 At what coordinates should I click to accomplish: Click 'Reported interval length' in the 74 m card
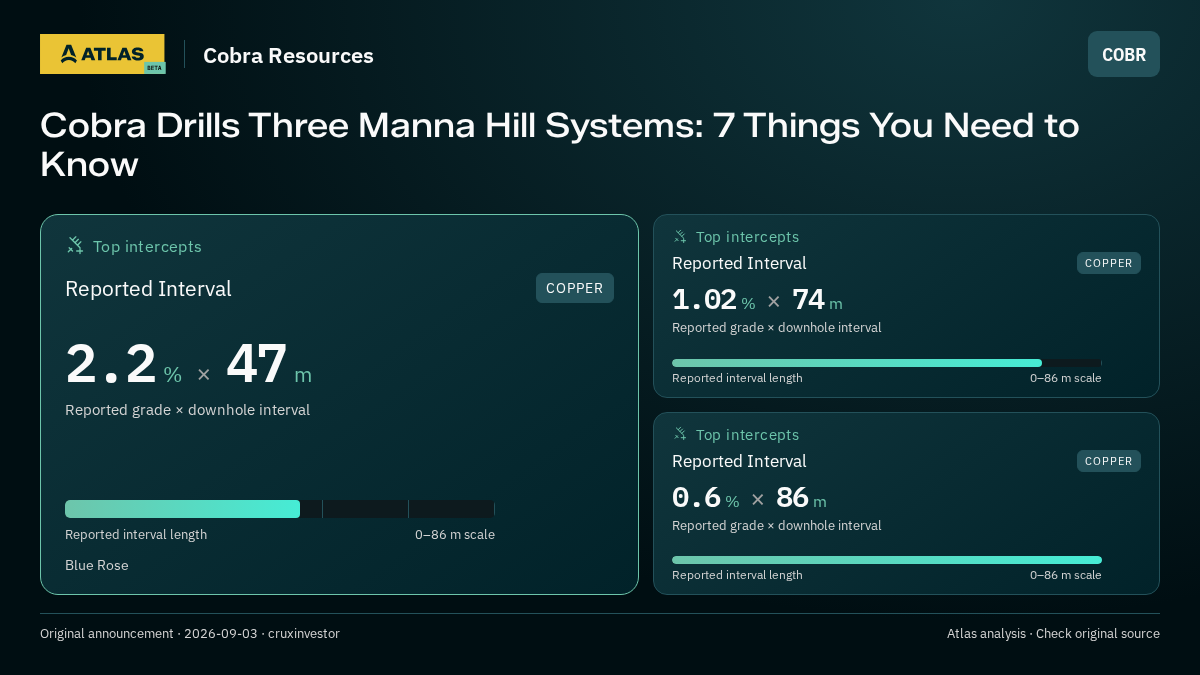pos(737,378)
